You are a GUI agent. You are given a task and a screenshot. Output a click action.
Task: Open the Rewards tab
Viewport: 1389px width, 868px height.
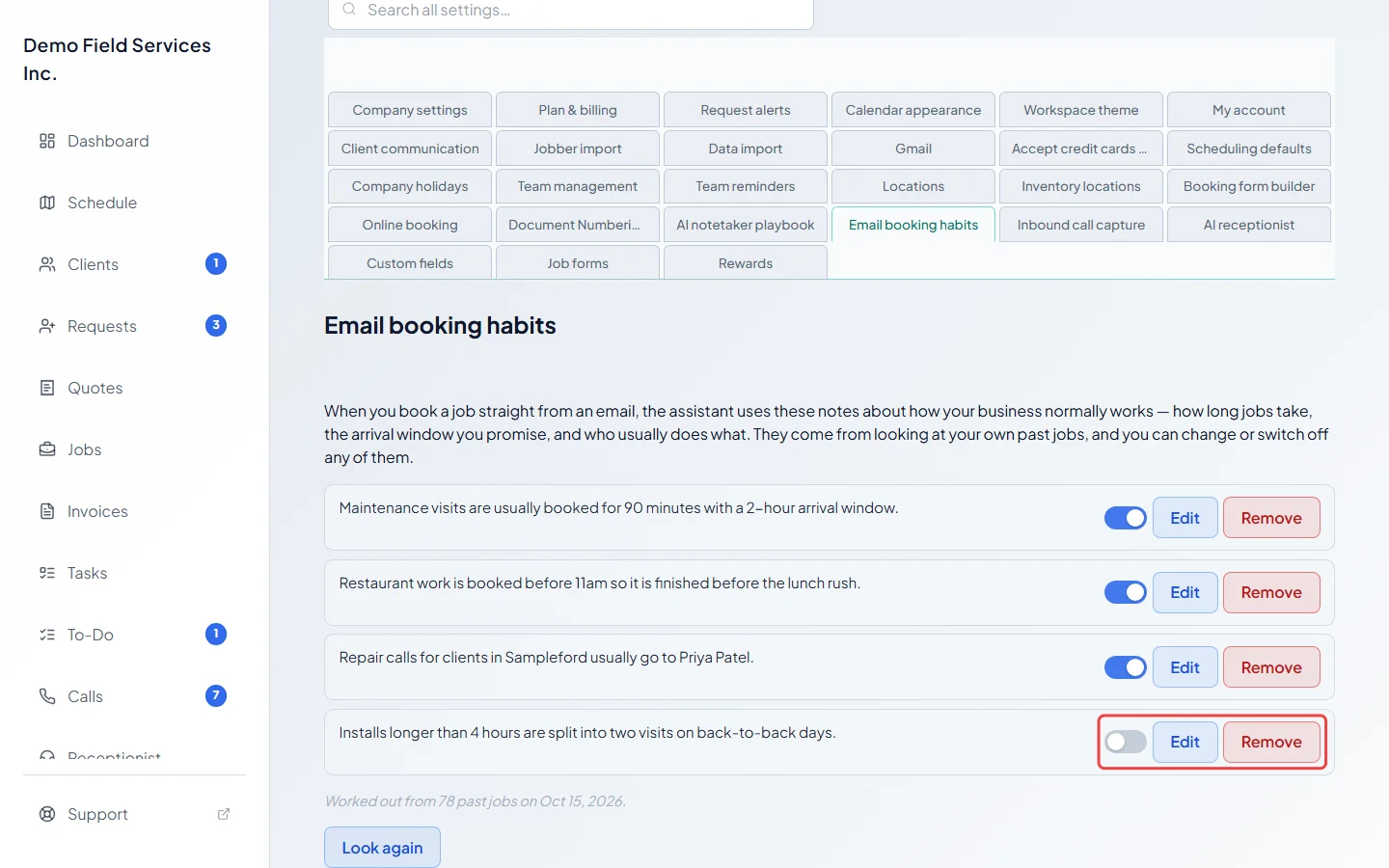tap(746, 263)
